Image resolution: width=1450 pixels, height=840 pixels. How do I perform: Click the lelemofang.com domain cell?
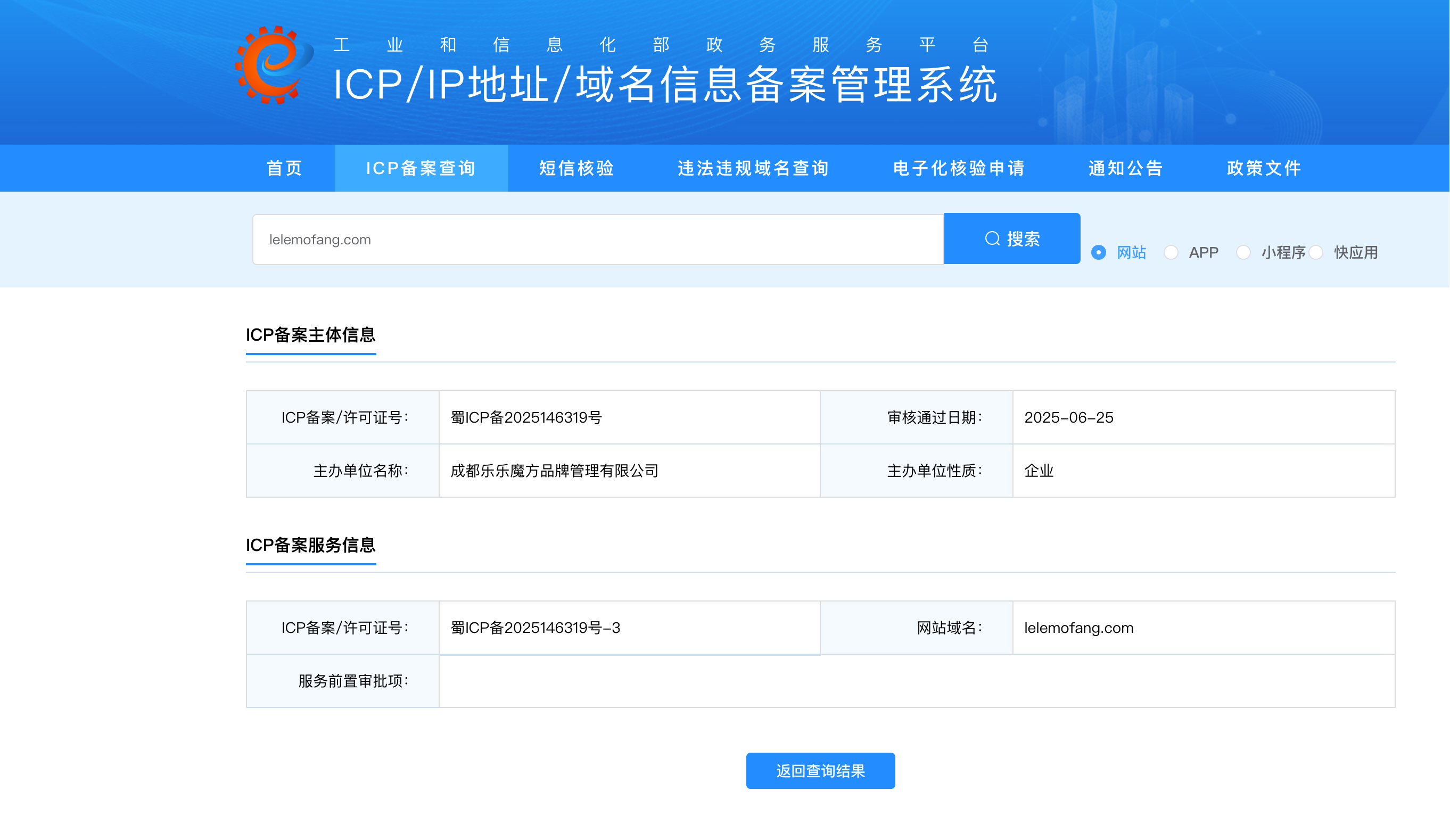tap(1078, 628)
